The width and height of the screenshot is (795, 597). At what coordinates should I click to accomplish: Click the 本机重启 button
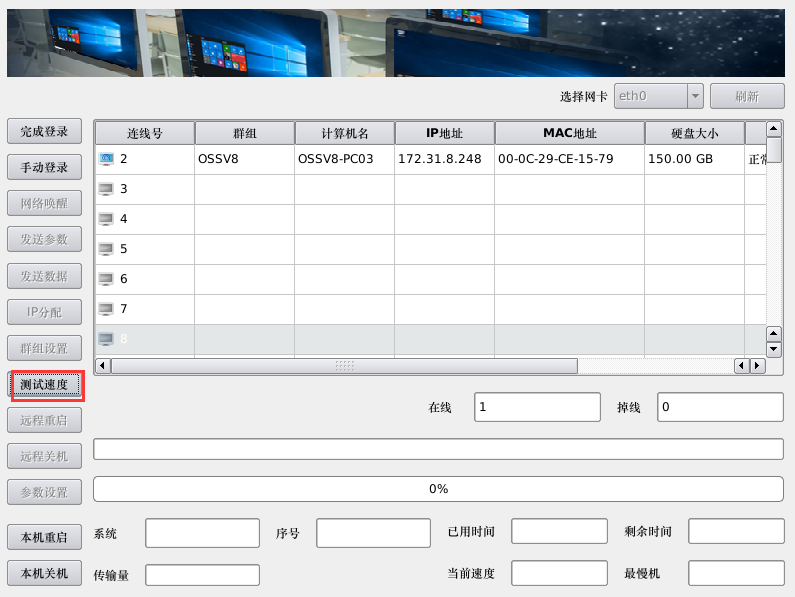[44, 538]
